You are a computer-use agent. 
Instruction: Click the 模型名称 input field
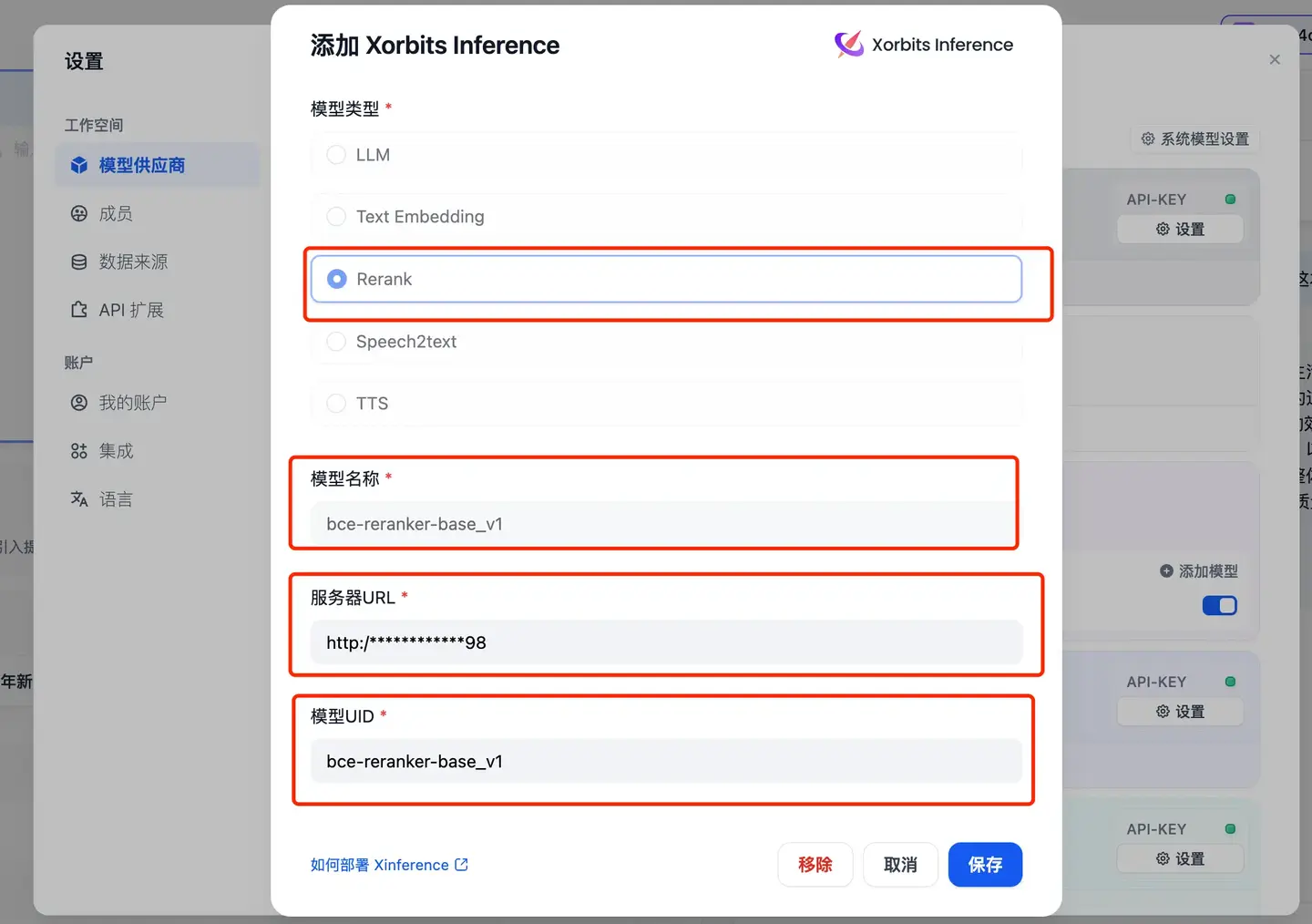(665, 524)
